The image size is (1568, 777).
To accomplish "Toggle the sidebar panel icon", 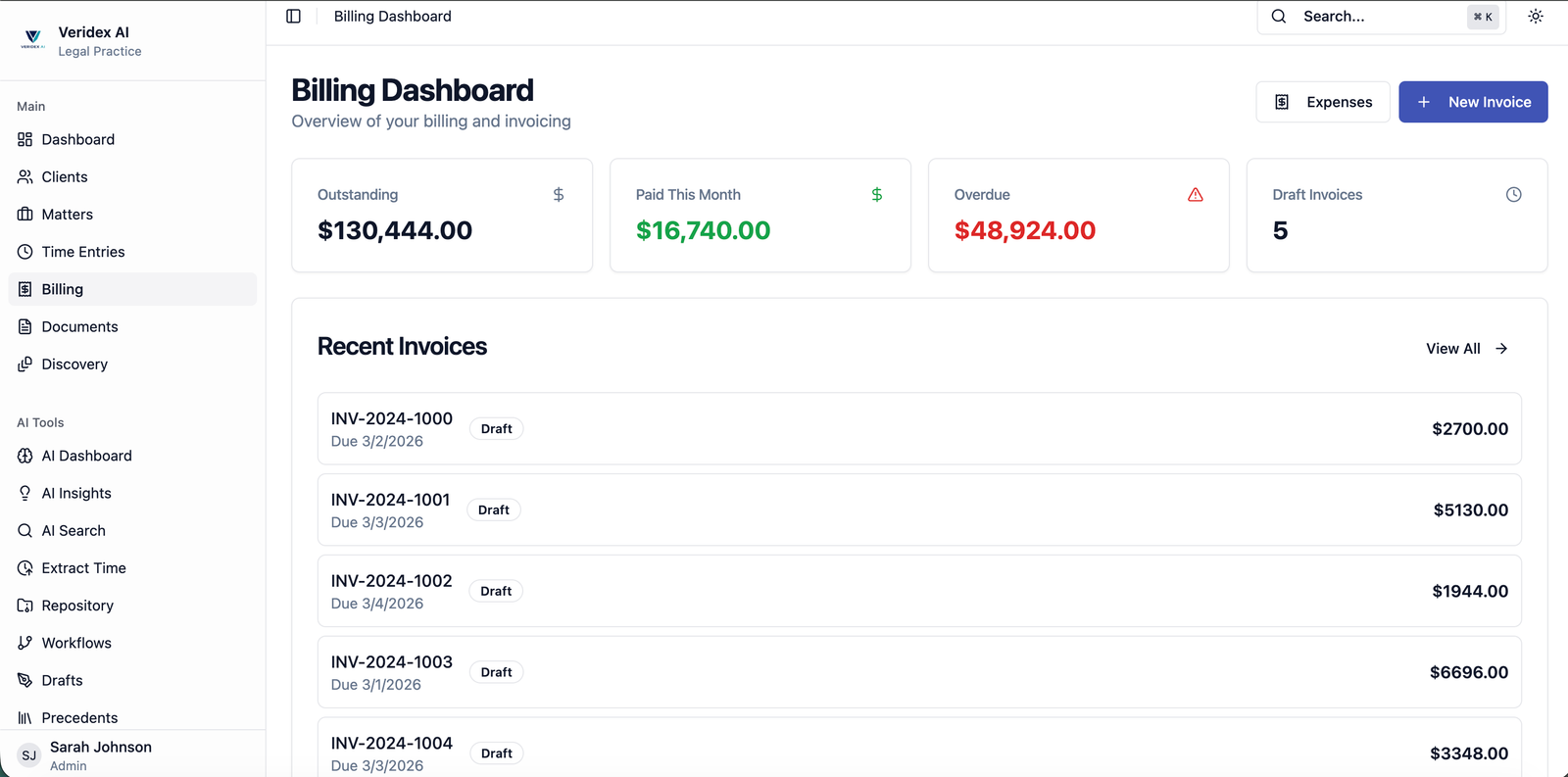I will 293,17.
